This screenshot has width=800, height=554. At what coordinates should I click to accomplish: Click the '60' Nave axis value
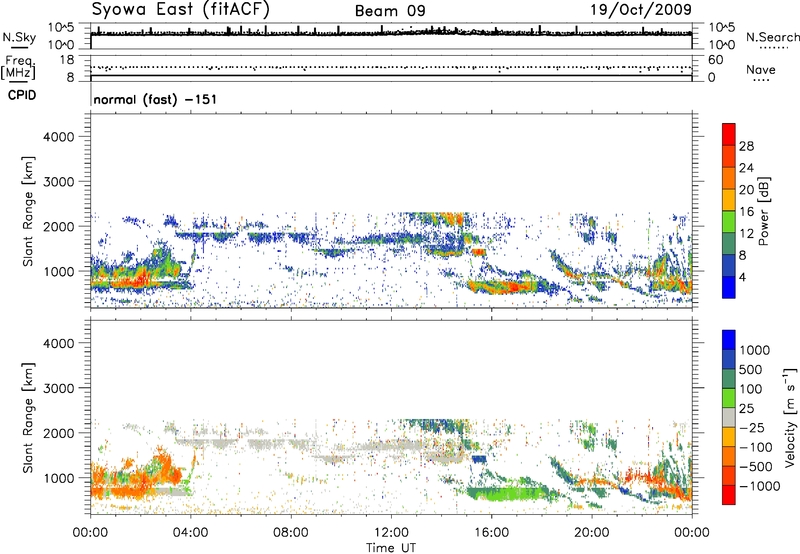(716, 60)
